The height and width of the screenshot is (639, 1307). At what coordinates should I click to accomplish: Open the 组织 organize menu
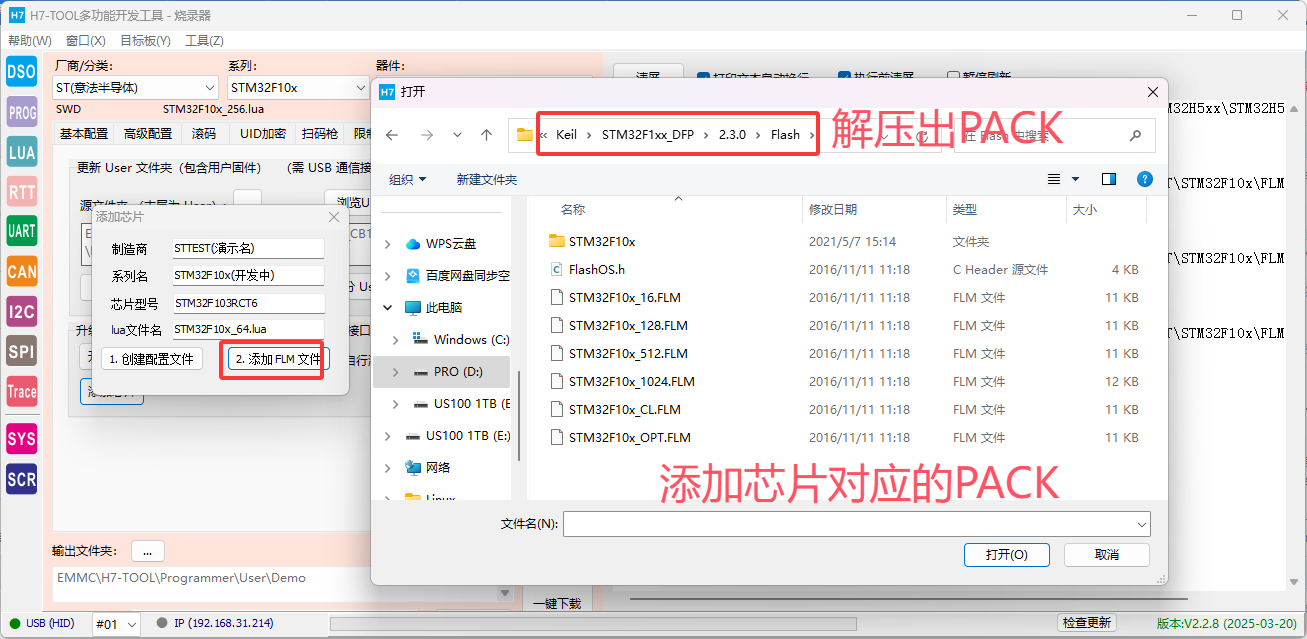click(x=408, y=179)
